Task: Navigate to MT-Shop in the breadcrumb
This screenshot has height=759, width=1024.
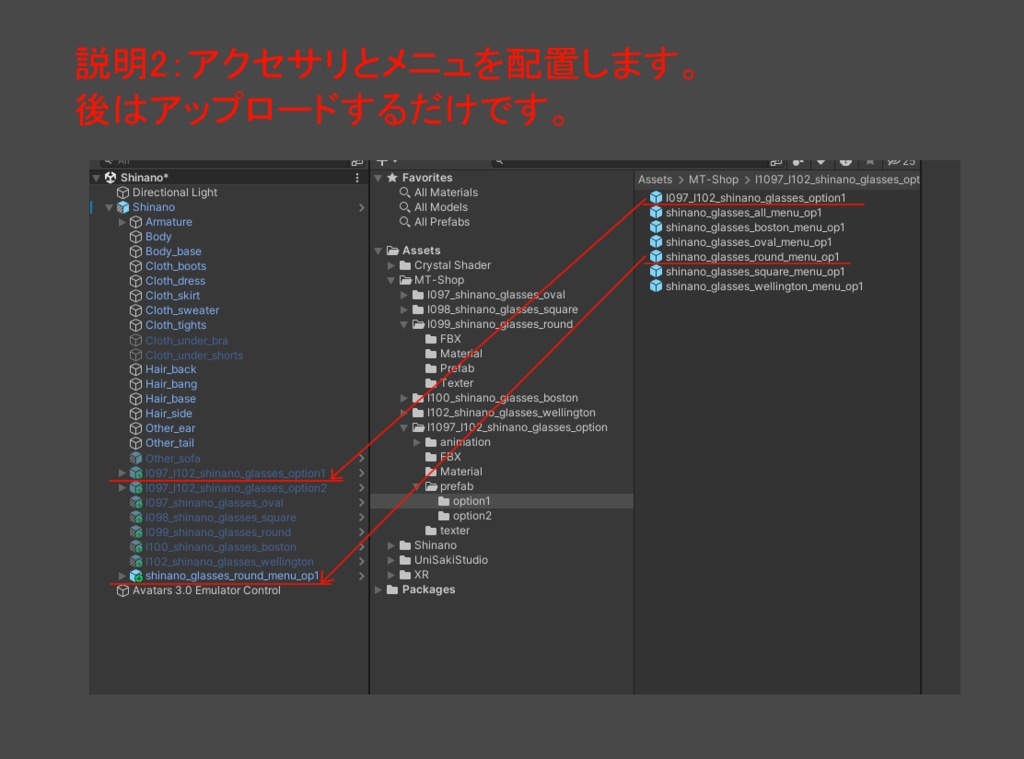Action: coord(713,180)
